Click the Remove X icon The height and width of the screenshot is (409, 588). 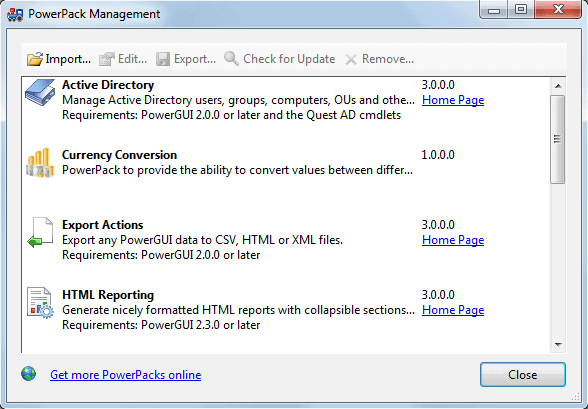(351, 59)
